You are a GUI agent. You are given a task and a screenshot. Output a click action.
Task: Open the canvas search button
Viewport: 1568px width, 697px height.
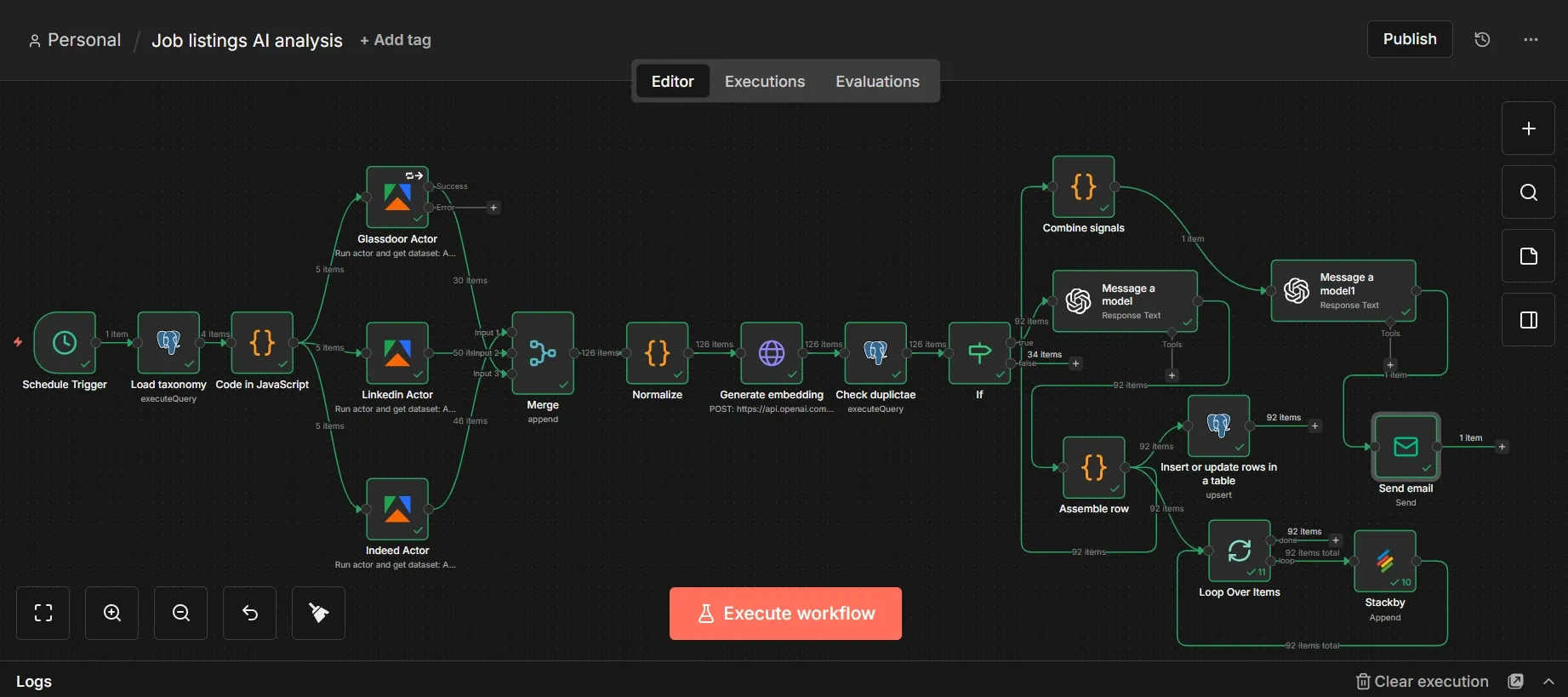(1528, 192)
